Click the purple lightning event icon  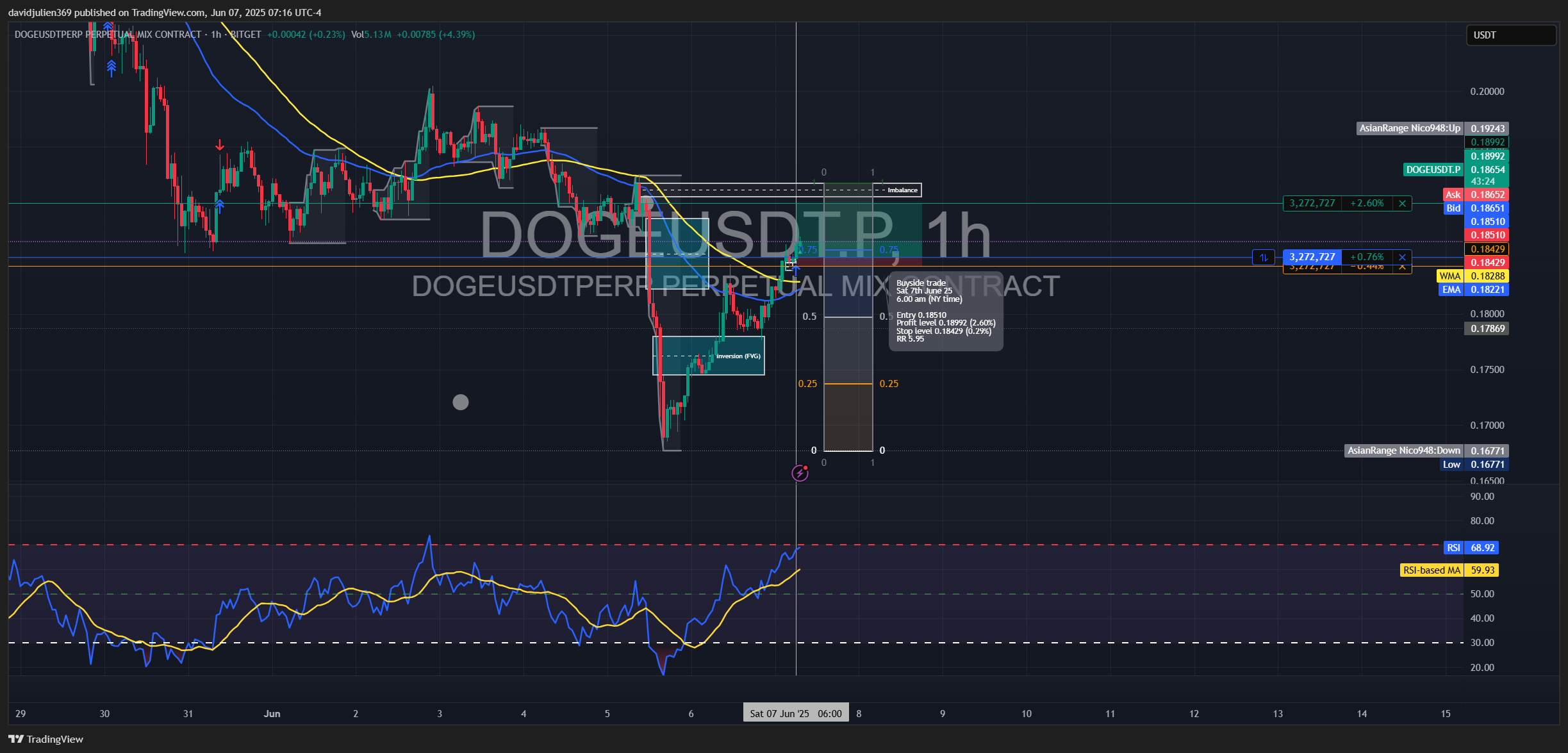click(800, 474)
